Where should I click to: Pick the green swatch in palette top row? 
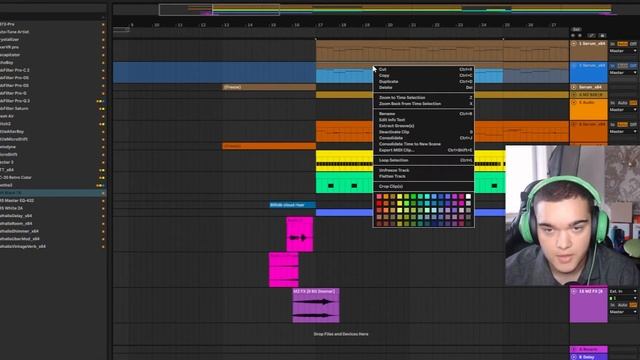coord(413,197)
